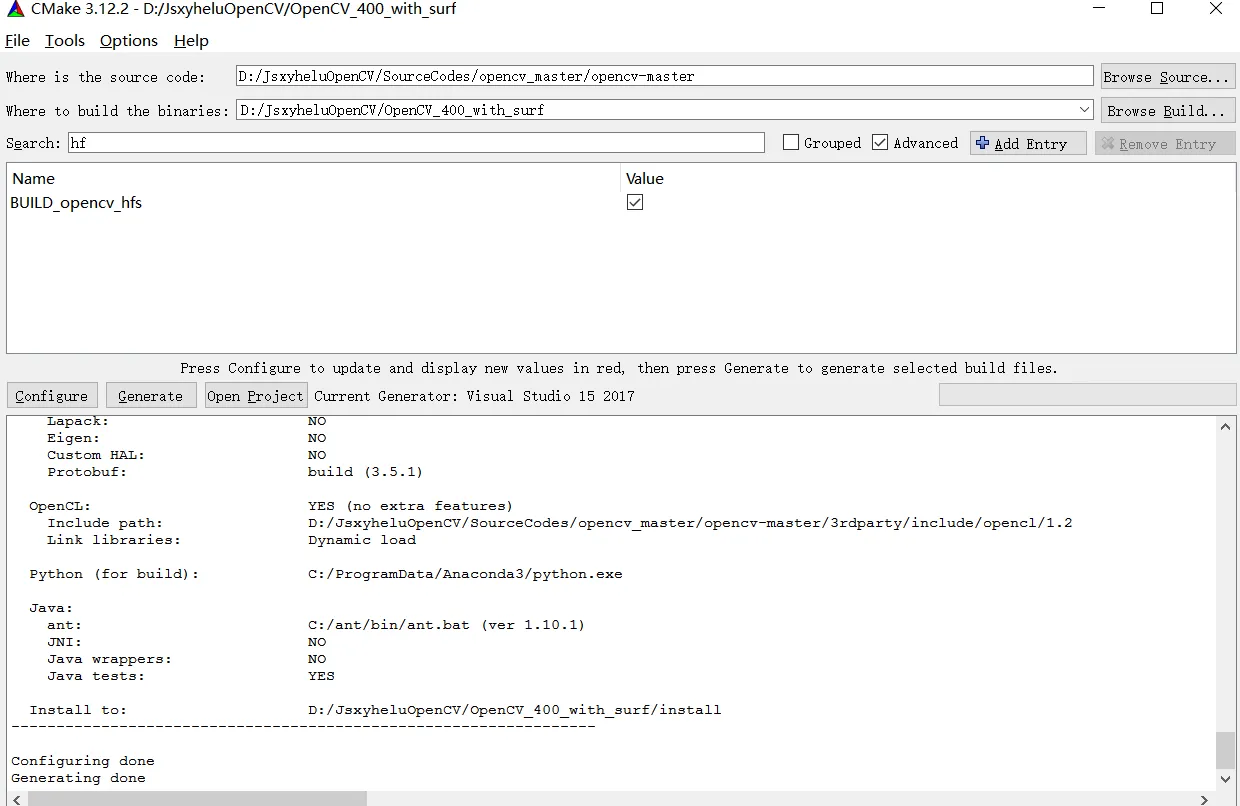Click the 'Configuring done' log line
Image resolution: width=1240 pixels, height=806 pixels.
[83, 761]
